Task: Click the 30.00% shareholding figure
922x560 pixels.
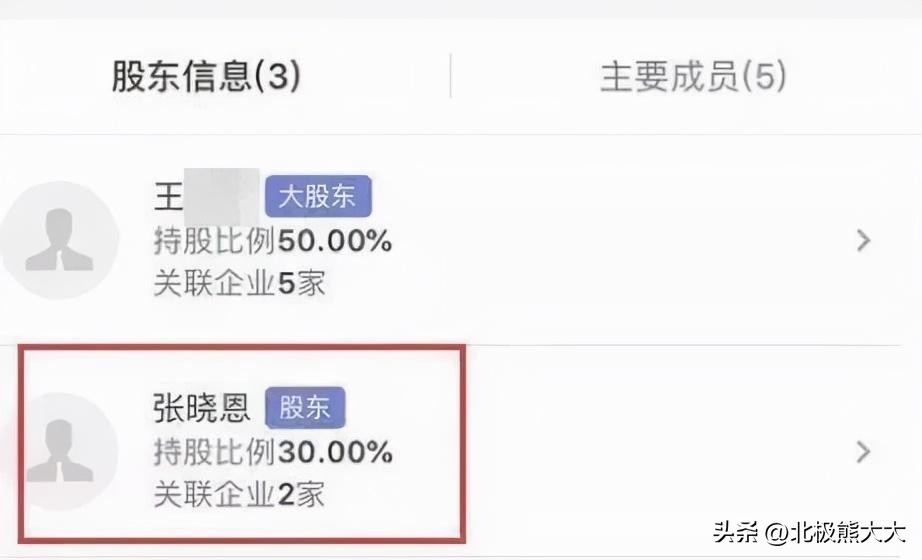Action: click(x=335, y=452)
